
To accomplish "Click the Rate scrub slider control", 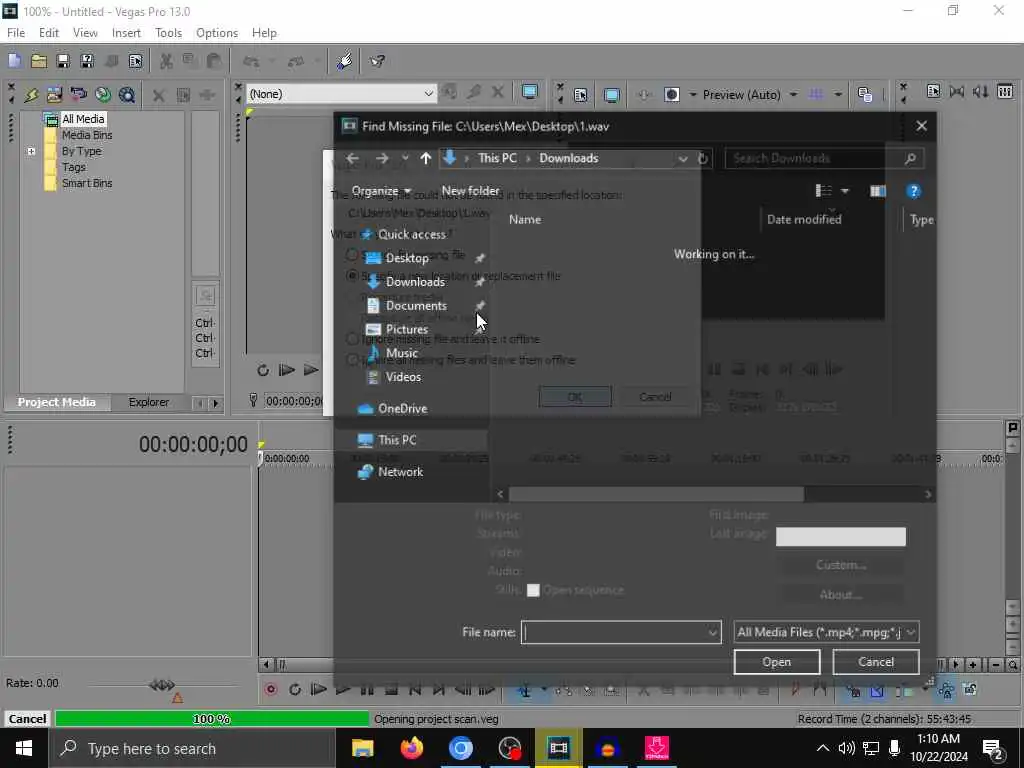I will click(161, 686).
